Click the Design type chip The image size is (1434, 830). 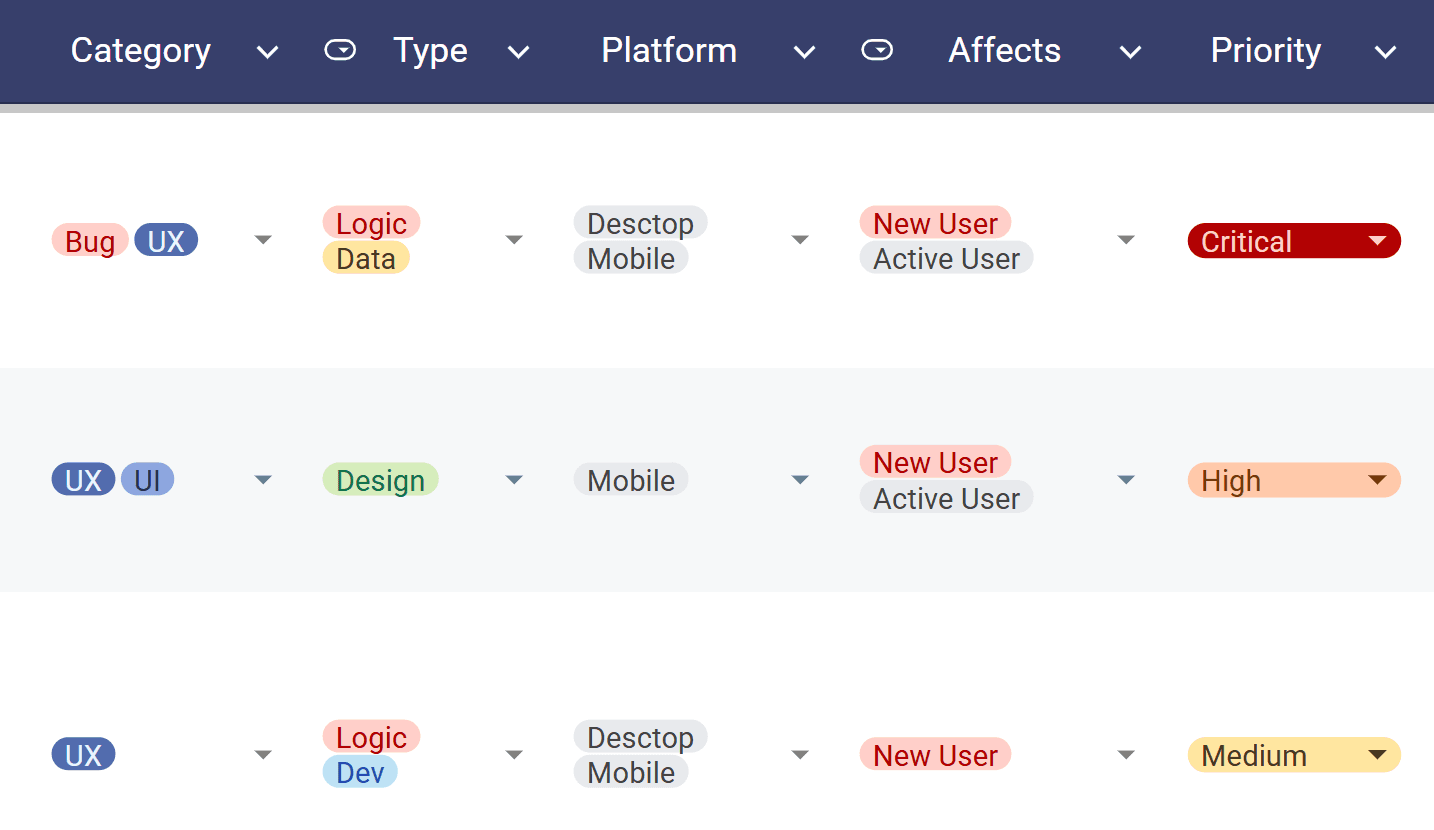(x=380, y=480)
